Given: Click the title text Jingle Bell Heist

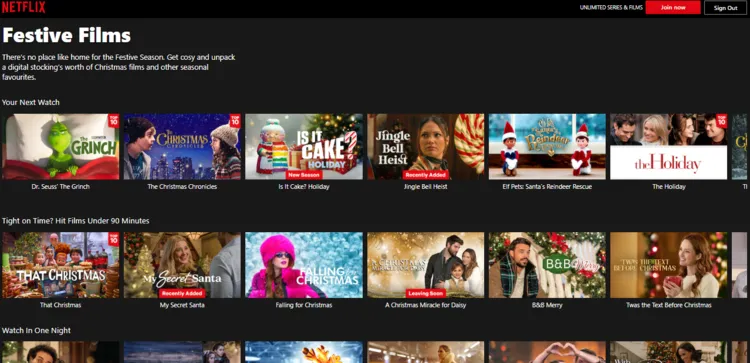Looking at the screenshot, I should click(426, 187).
